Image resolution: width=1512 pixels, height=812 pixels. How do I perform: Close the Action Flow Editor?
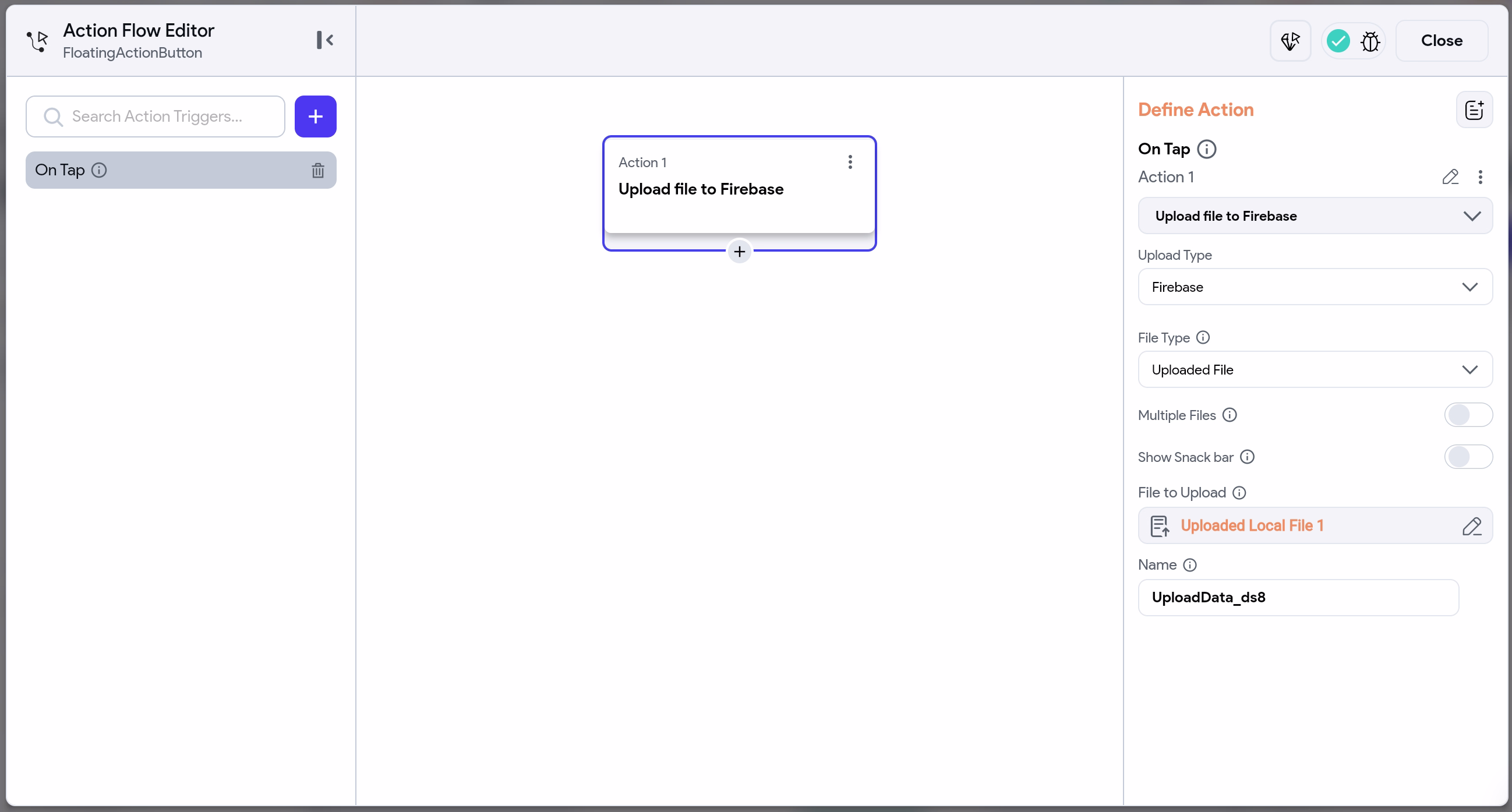1442,41
